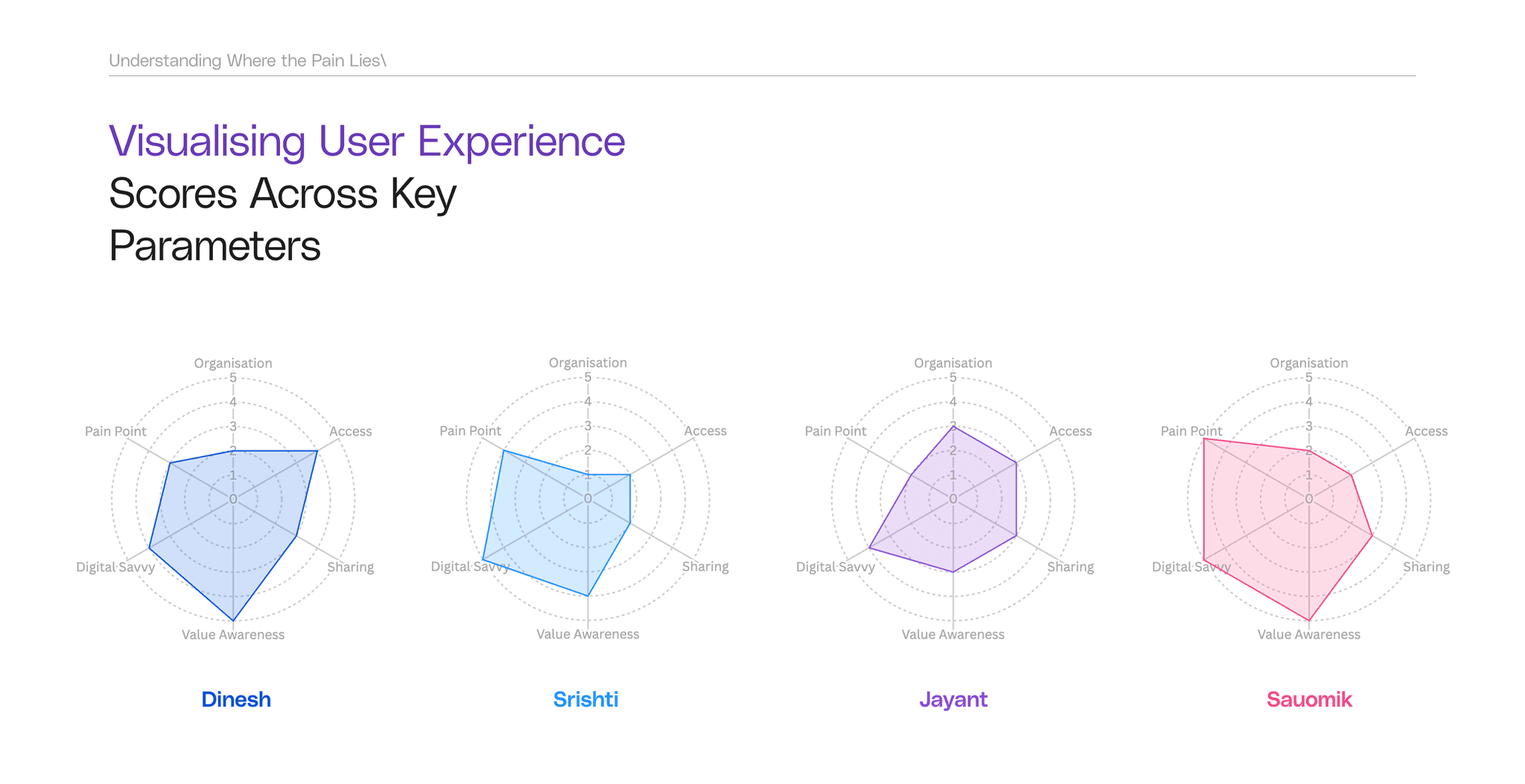The width and height of the screenshot is (1525, 784).
Task: Select the Jayant name label
Action: (x=953, y=700)
